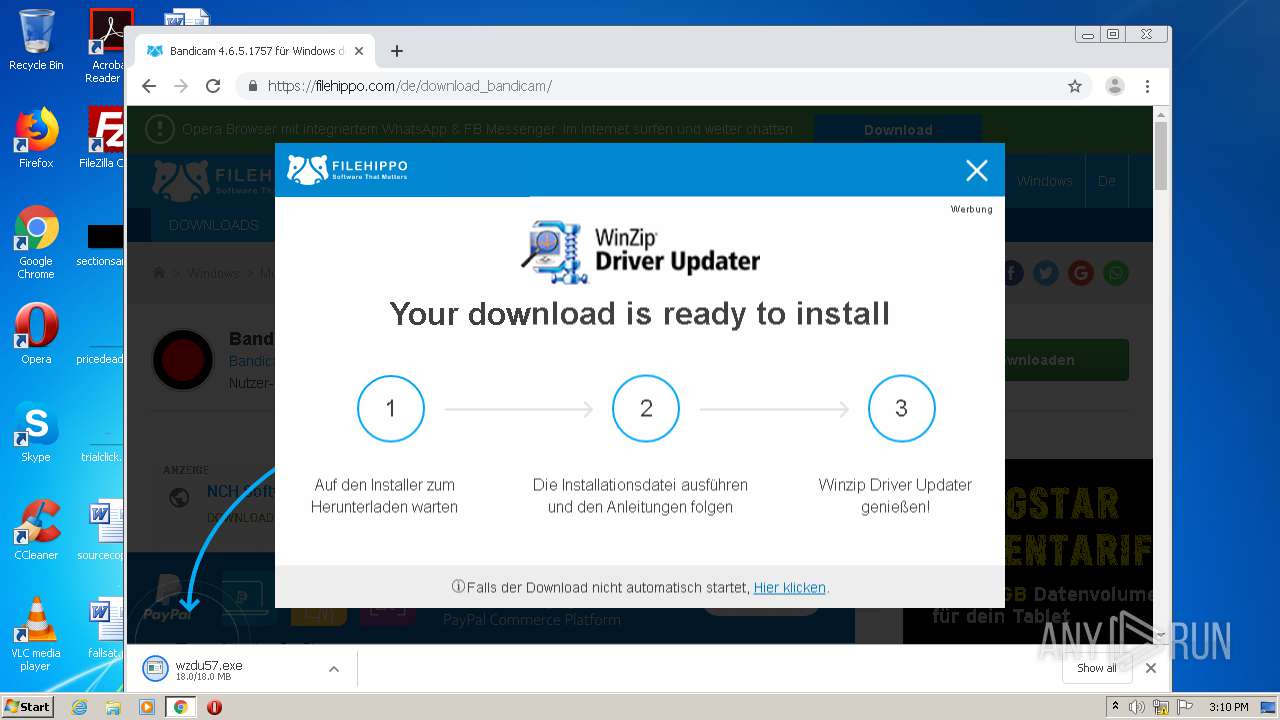Click the home icon in the breadcrumb

(159, 273)
